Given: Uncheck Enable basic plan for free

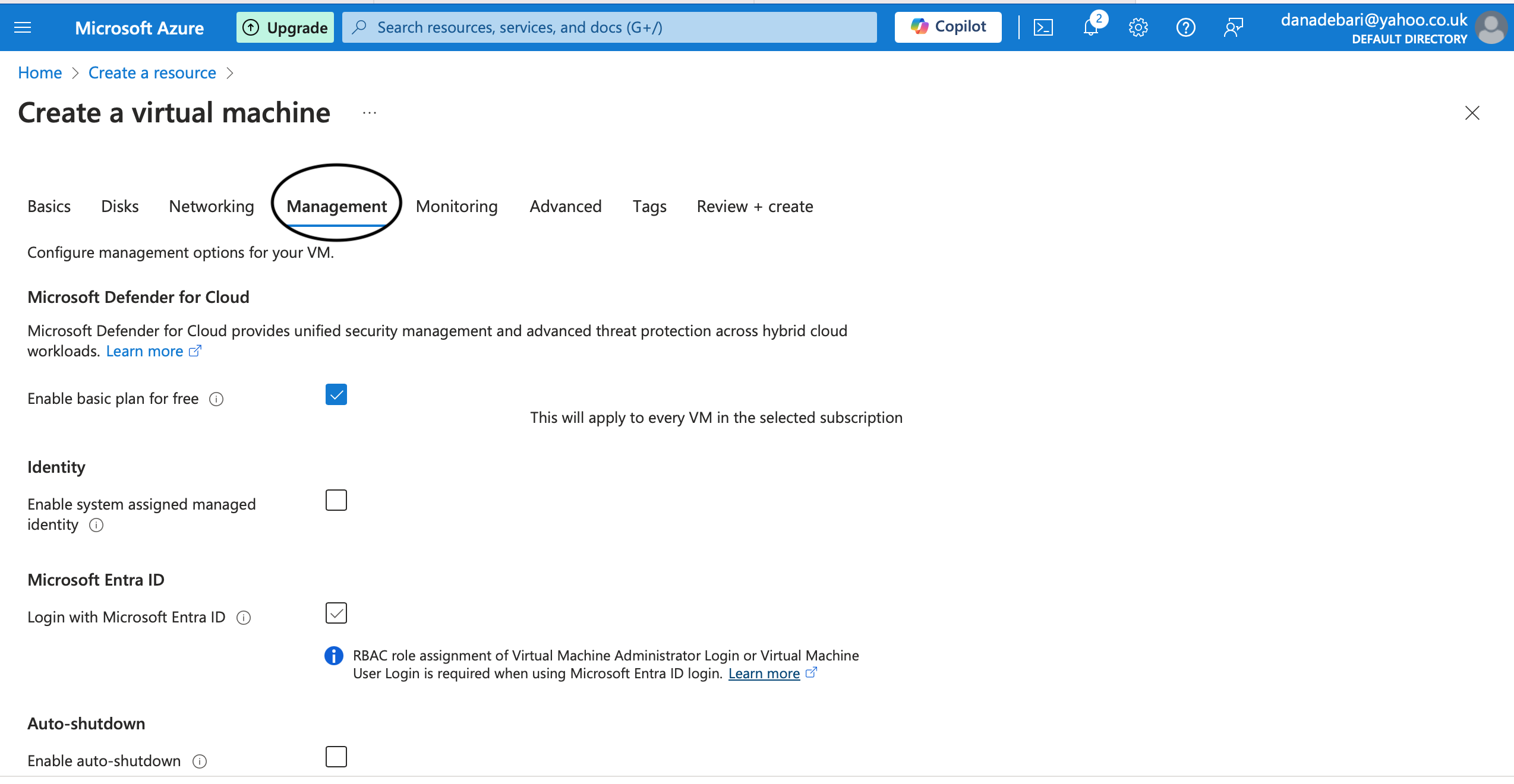Looking at the screenshot, I should (x=336, y=394).
